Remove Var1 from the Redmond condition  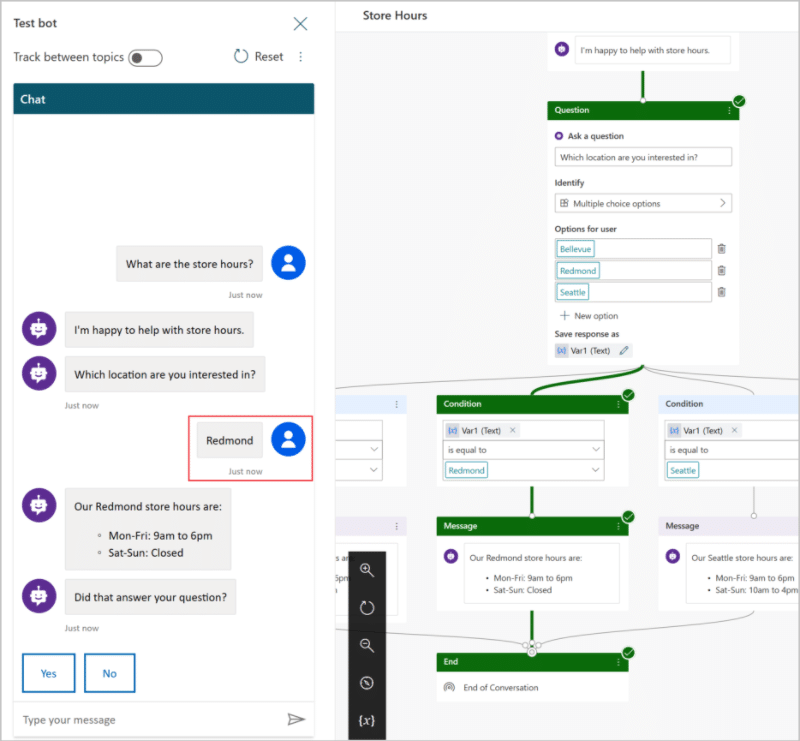pos(513,430)
